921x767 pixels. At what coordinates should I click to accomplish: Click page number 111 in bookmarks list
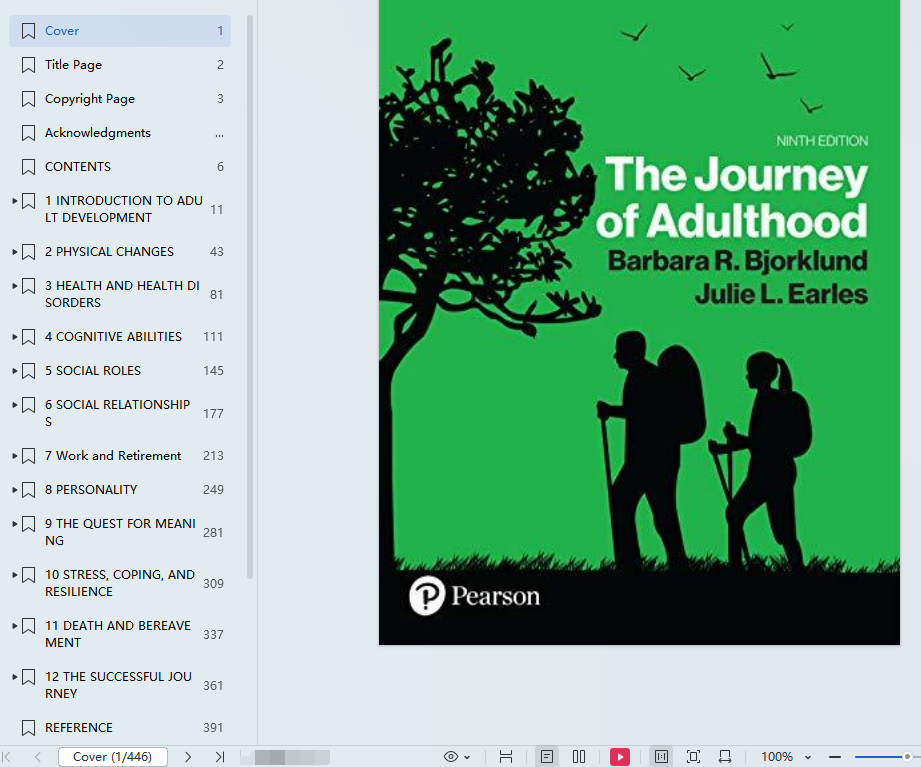point(213,337)
